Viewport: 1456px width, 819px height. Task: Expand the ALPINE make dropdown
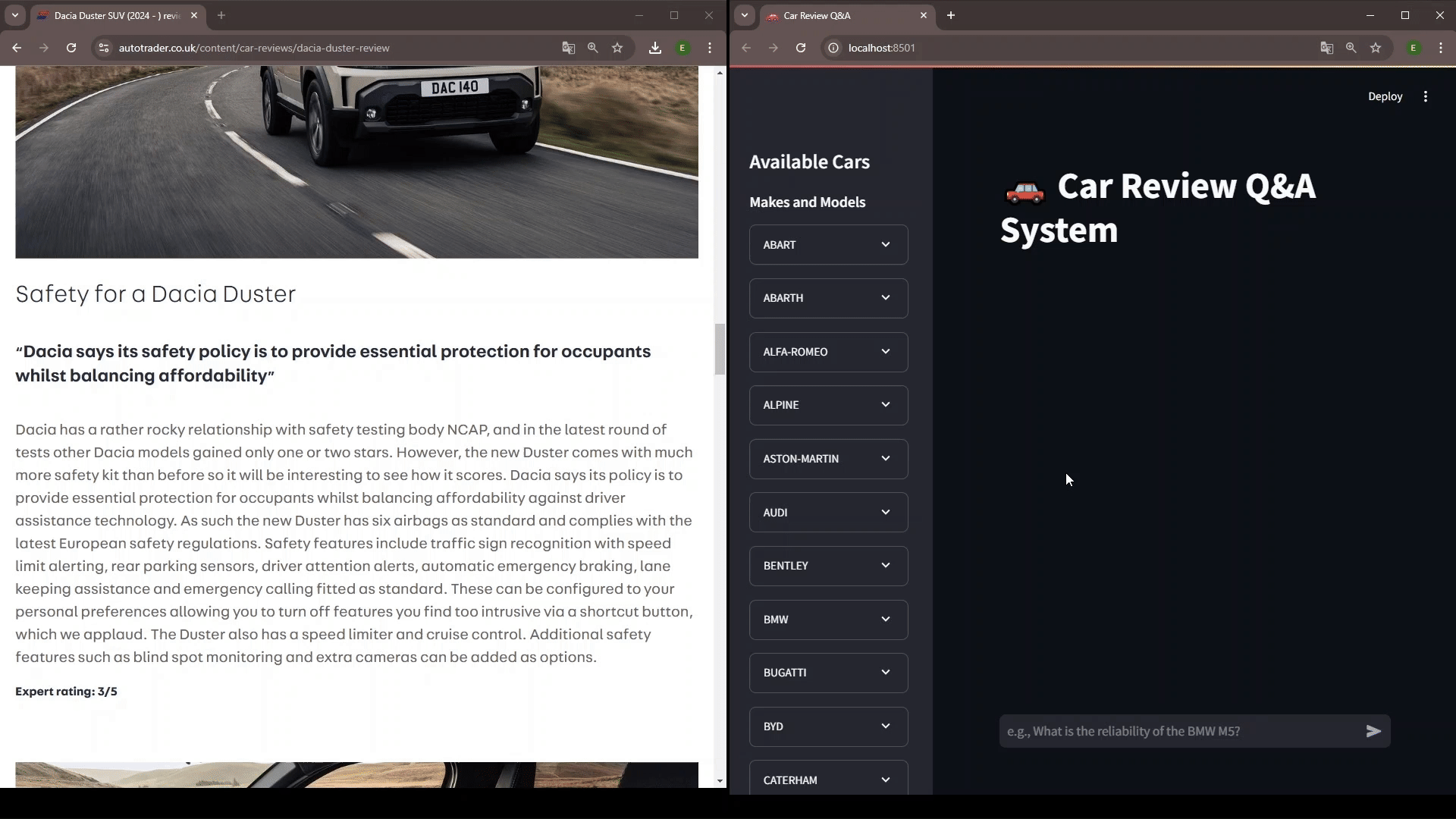point(828,405)
